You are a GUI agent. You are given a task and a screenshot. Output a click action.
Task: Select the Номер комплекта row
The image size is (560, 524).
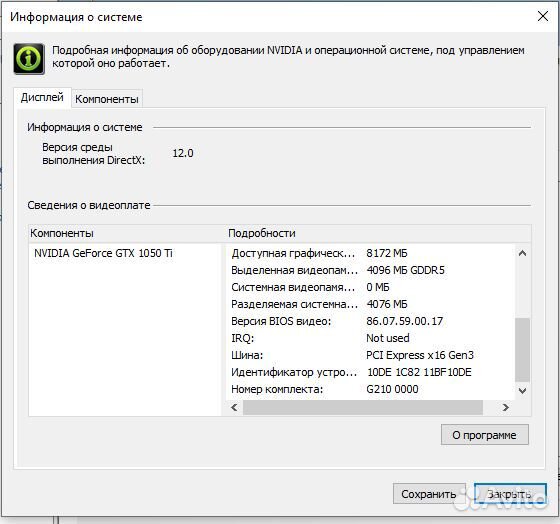(x=371, y=389)
